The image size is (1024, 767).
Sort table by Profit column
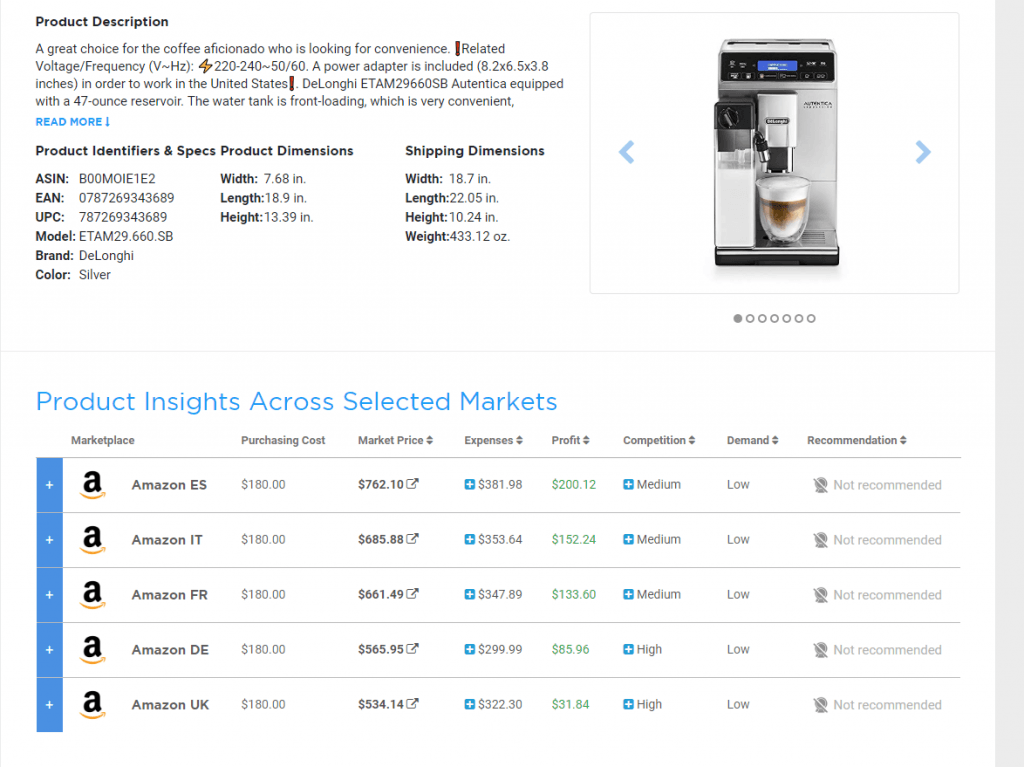tap(570, 440)
